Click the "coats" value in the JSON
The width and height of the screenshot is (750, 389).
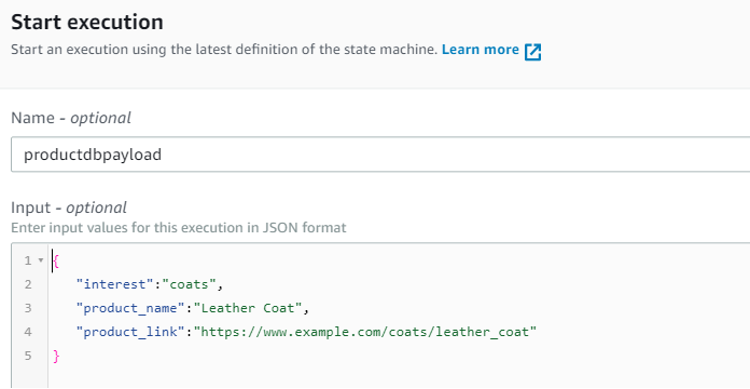coord(189,284)
